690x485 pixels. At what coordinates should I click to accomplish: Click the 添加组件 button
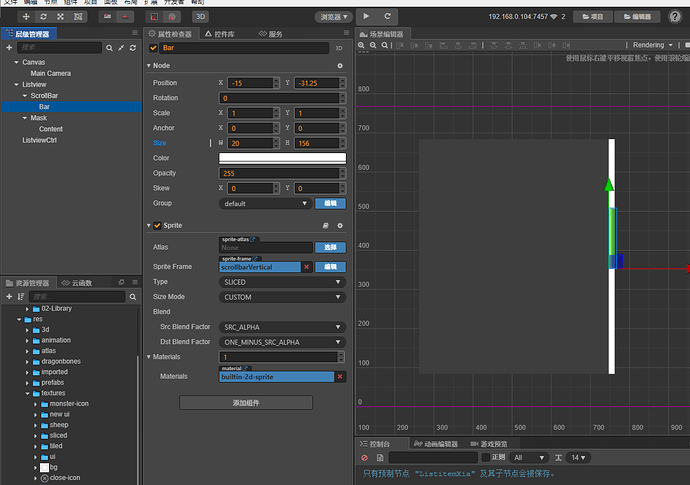click(x=245, y=402)
